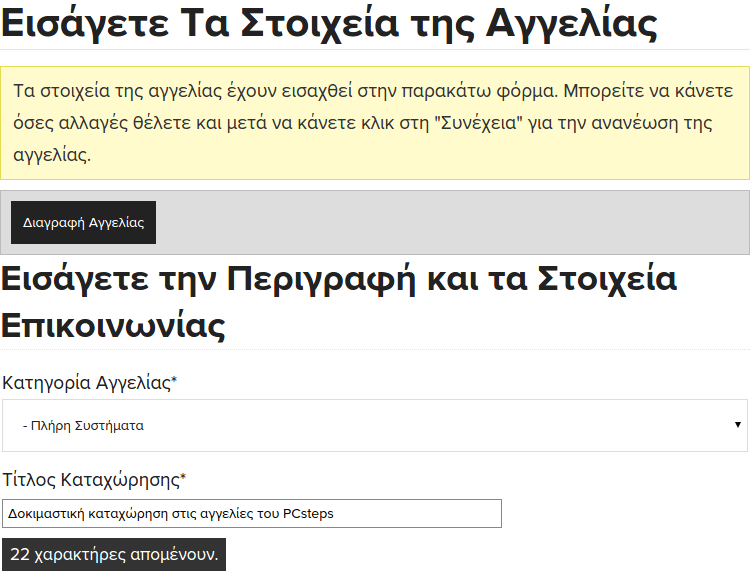Open the Κατηγορία Αγγελίας dropdown
Viewport: 750px width, 581px height.
pos(375,426)
